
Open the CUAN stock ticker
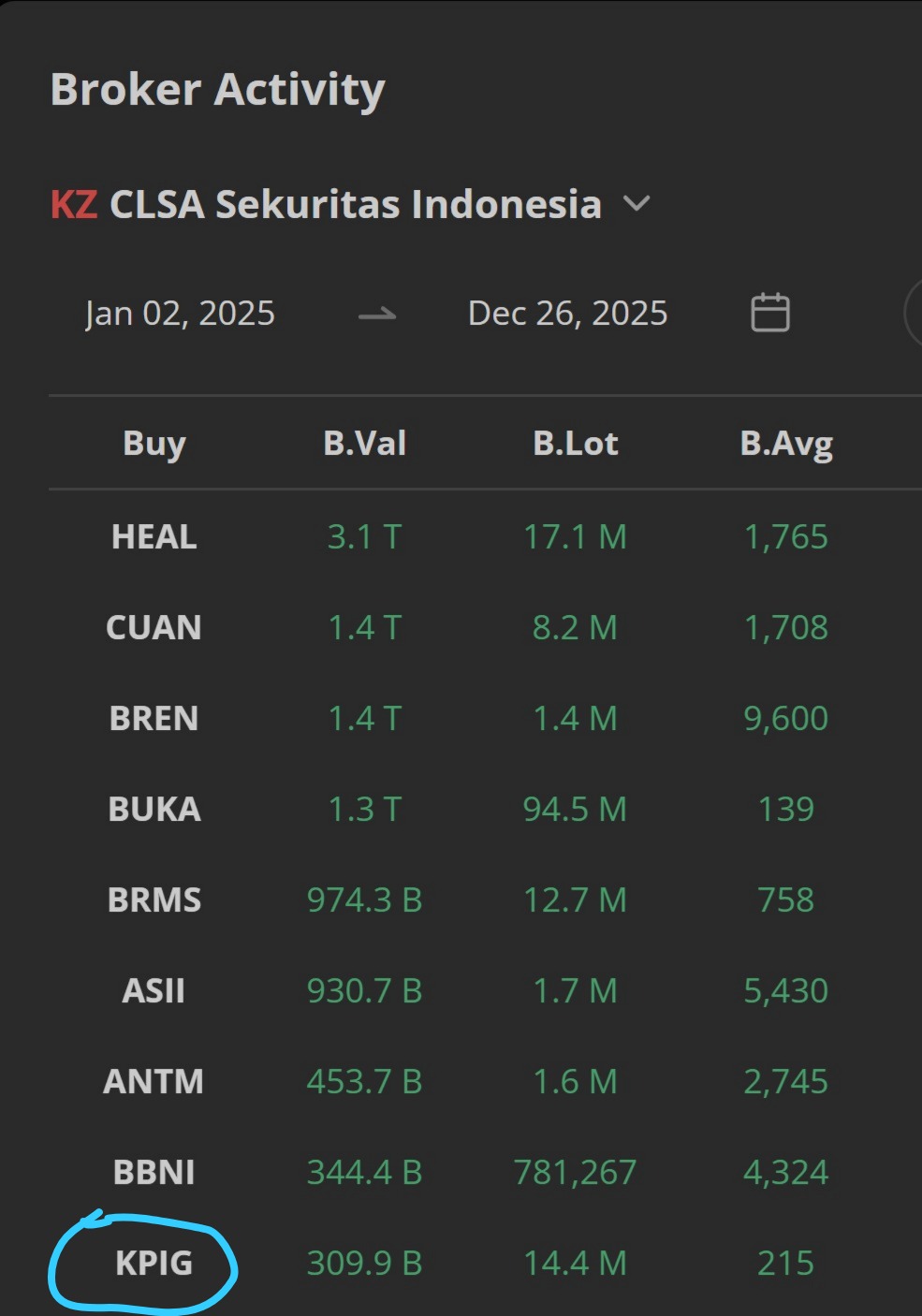click(x=154, y=627)
